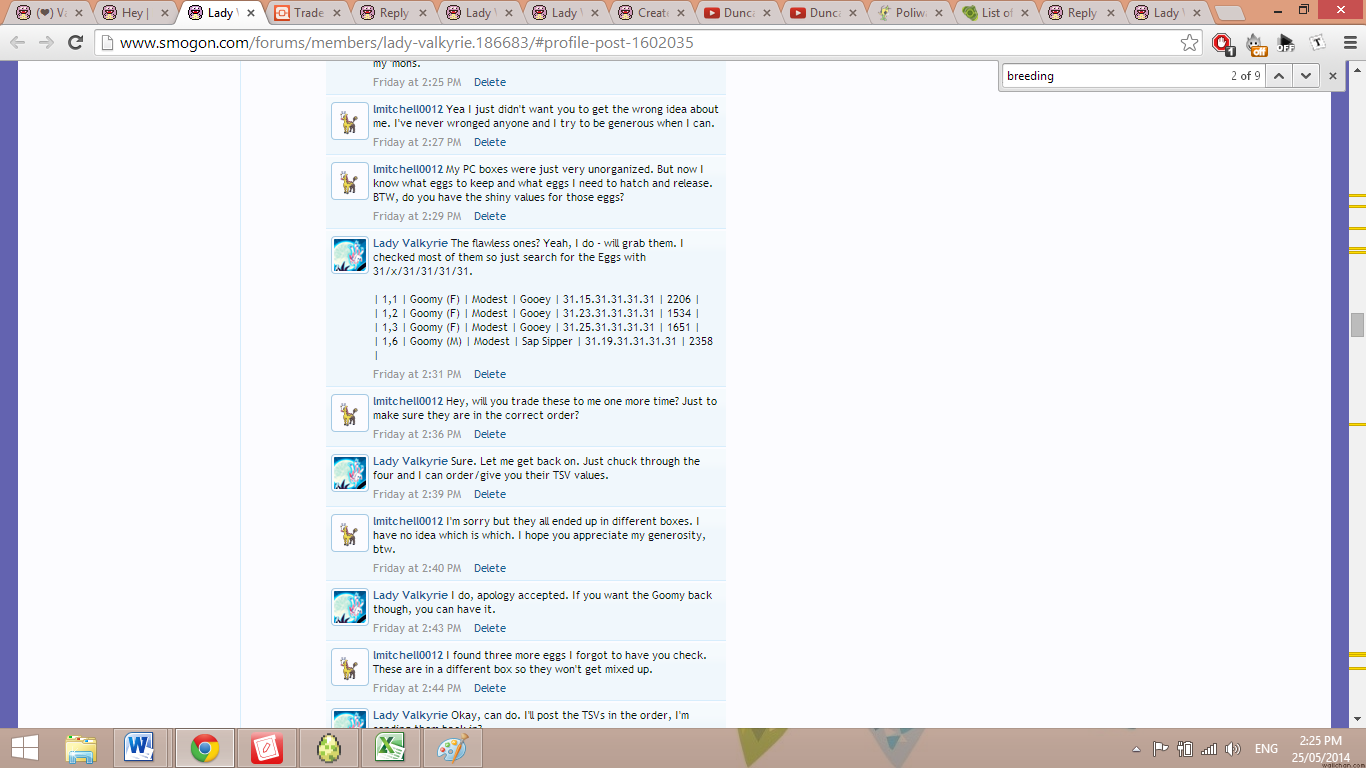1366x768 pixels.
Task: Click Delete under the Friday 2:43 PM post
Action: click(x=489, y=628)
